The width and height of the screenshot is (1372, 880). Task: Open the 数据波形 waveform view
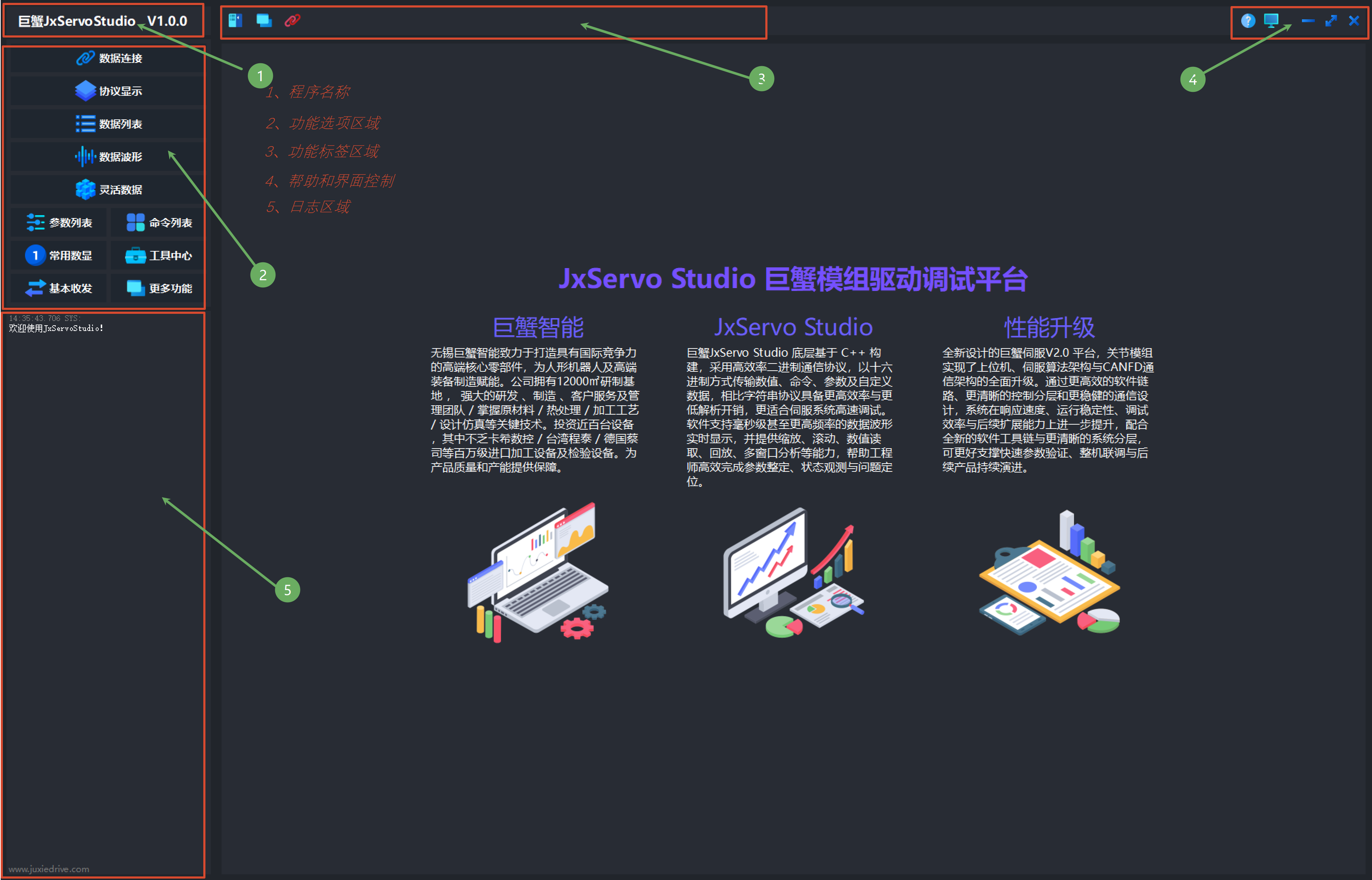point(107,157)
